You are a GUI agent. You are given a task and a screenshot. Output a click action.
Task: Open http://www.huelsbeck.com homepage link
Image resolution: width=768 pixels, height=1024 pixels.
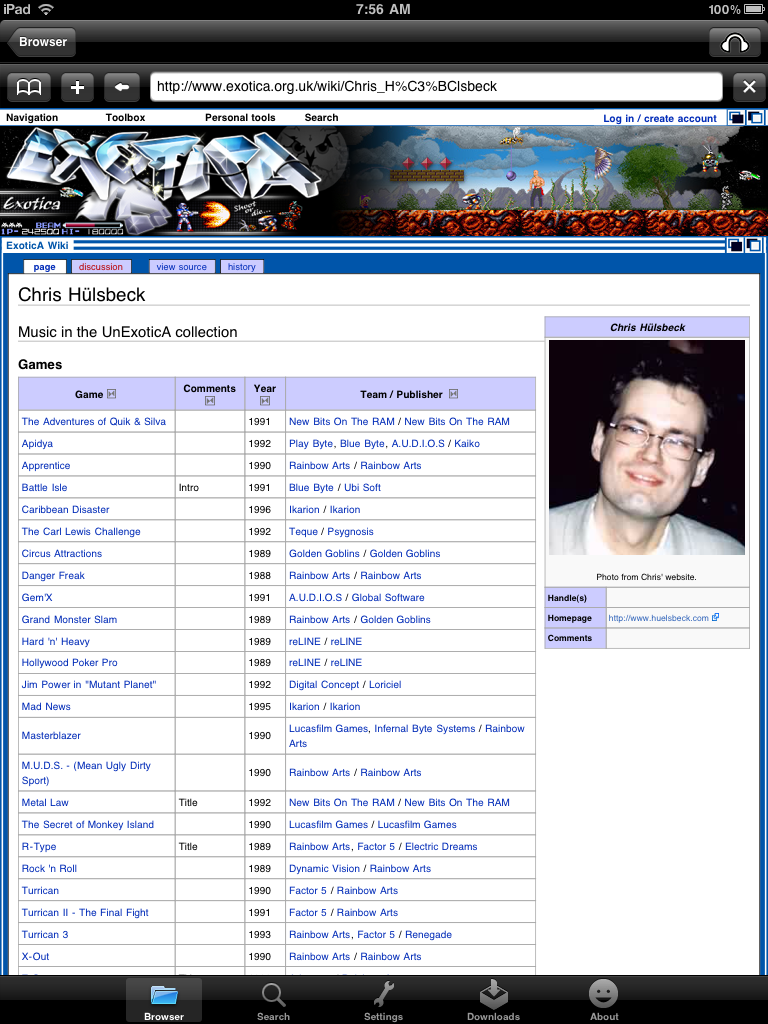(658, 618)
